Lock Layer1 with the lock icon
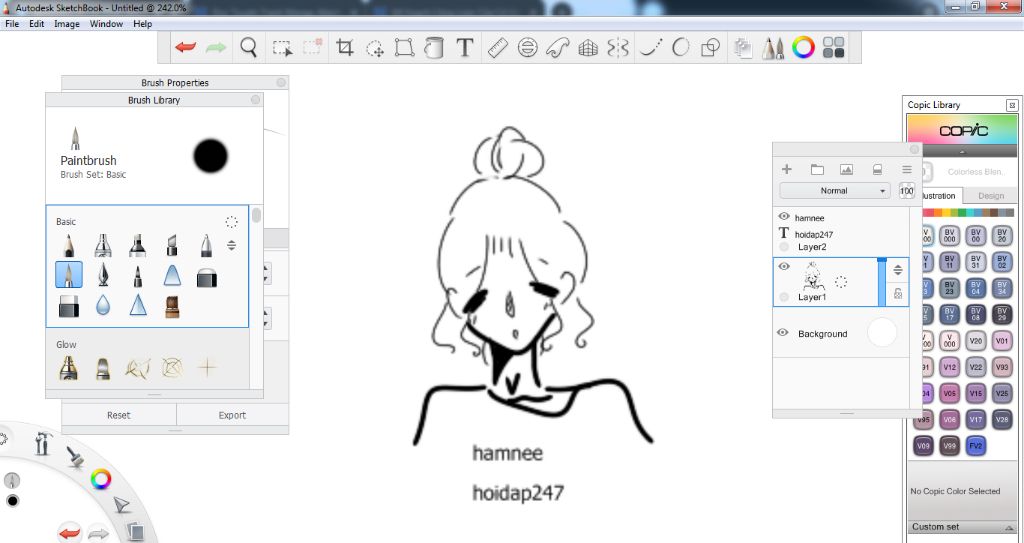The height and width of the screenshot is (543, 1024). [898, 293]
